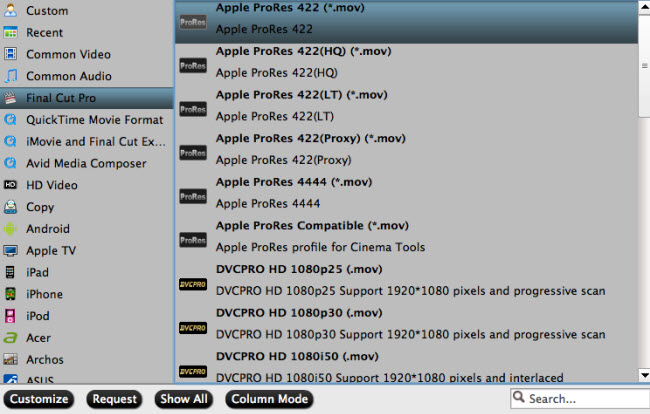Open the iPad category label
The width and height of the screenshot is (650, 414).
(x=37, y=272)
